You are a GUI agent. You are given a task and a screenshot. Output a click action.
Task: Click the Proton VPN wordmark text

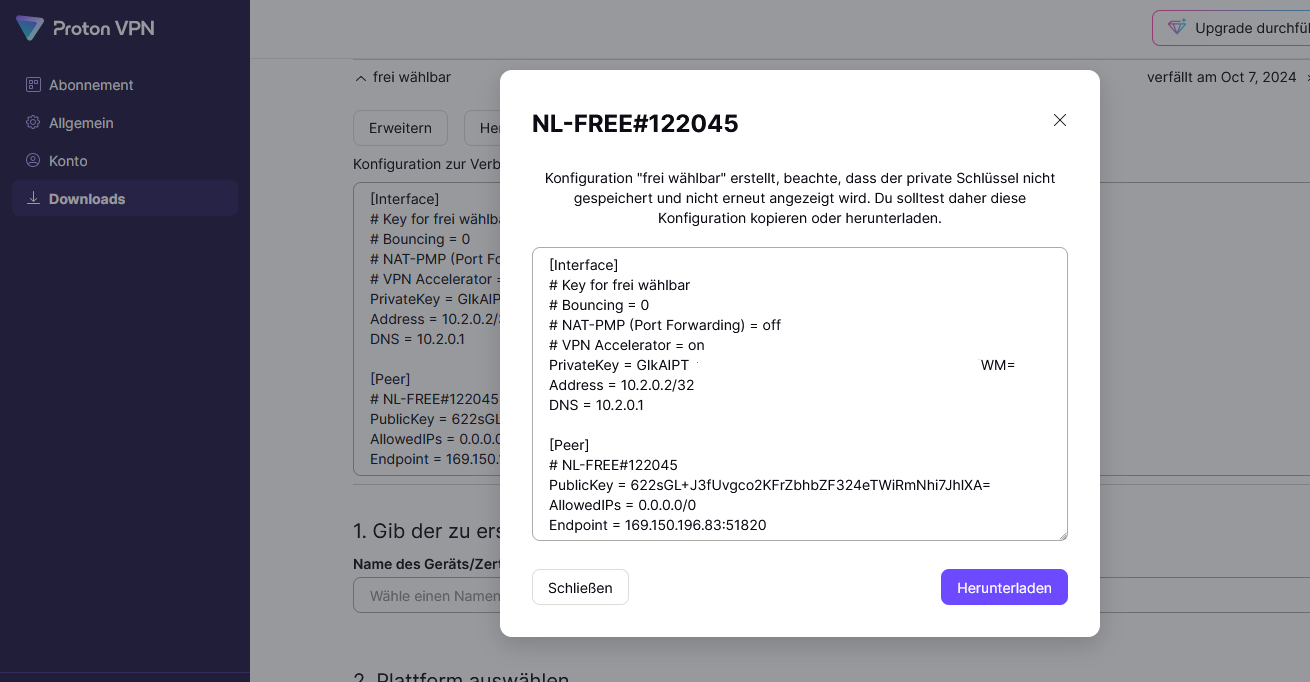pyautogui.click(x=104, y=28)
